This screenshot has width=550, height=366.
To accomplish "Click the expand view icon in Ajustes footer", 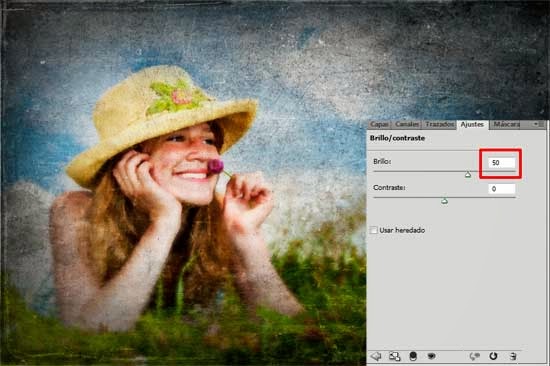I will coord(395,356).
